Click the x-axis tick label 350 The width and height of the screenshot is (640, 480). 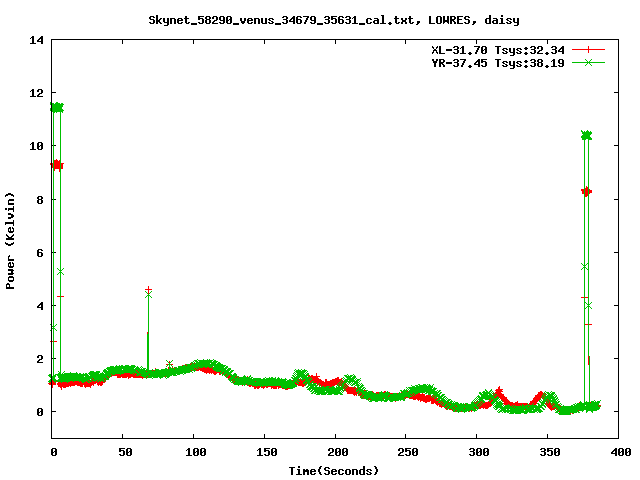(550, 452)
